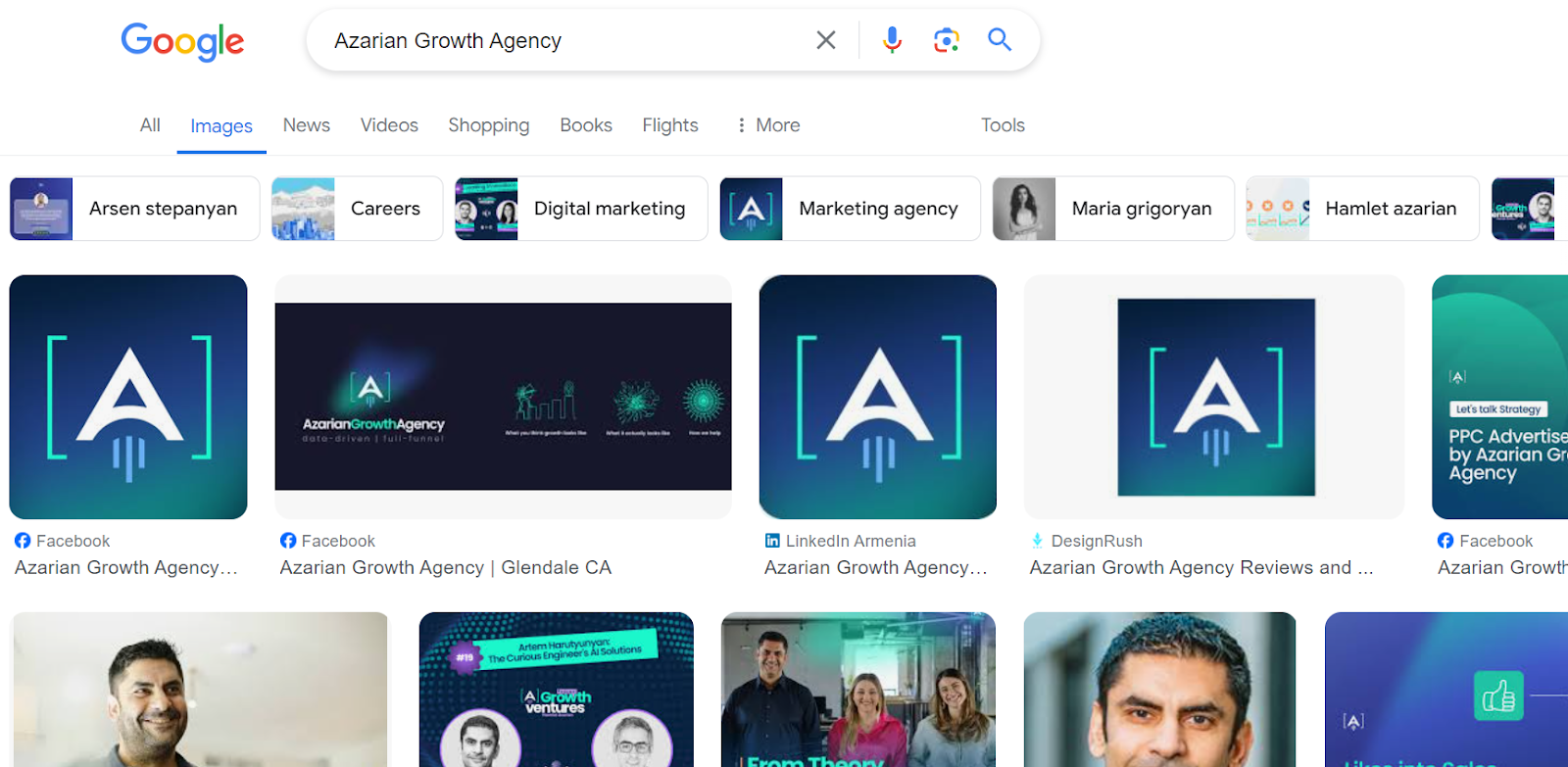Open the DesignRush logo image
Screen dimensions: 1568x767
(1214, 397)
